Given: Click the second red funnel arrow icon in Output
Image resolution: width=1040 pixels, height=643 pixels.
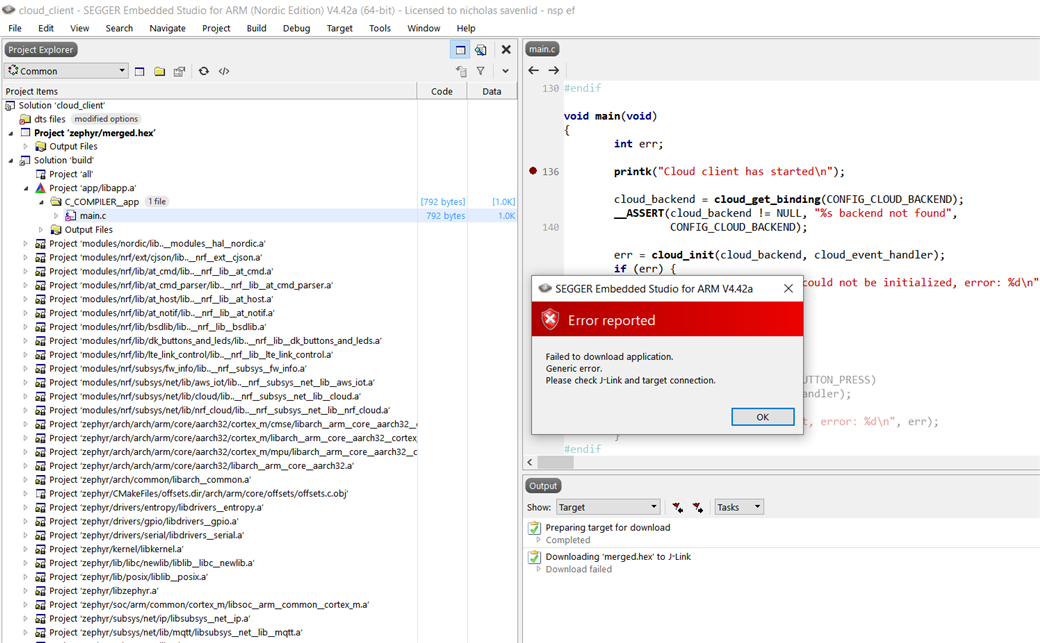Looking at the screenshot, I should [x=698, y=507].
